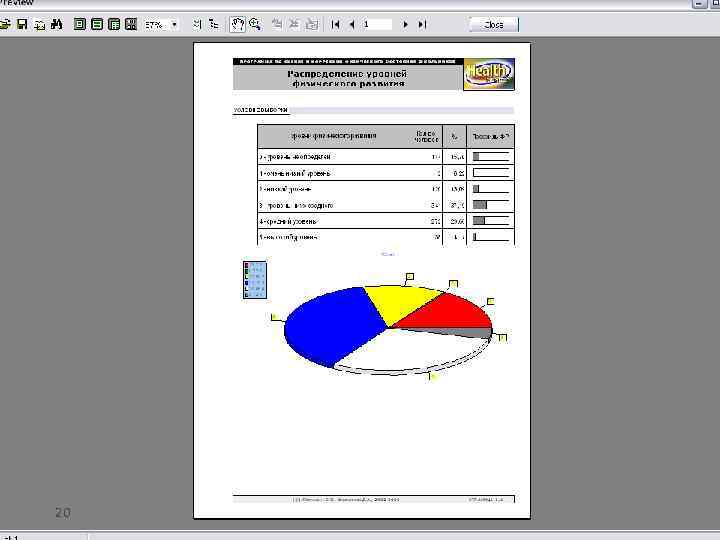Click the page number field
The image size is (720, 540).
pyautogui.click(x=377, y=24)
